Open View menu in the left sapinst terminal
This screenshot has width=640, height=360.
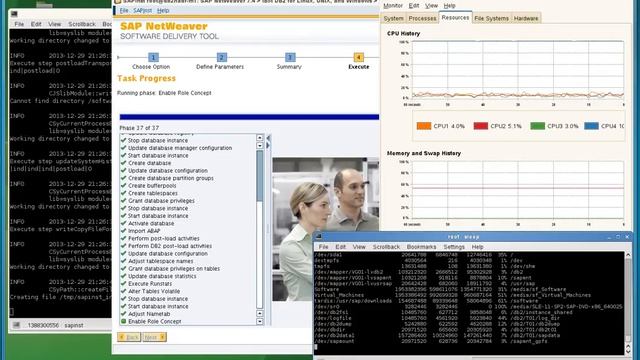coord(54,24)
